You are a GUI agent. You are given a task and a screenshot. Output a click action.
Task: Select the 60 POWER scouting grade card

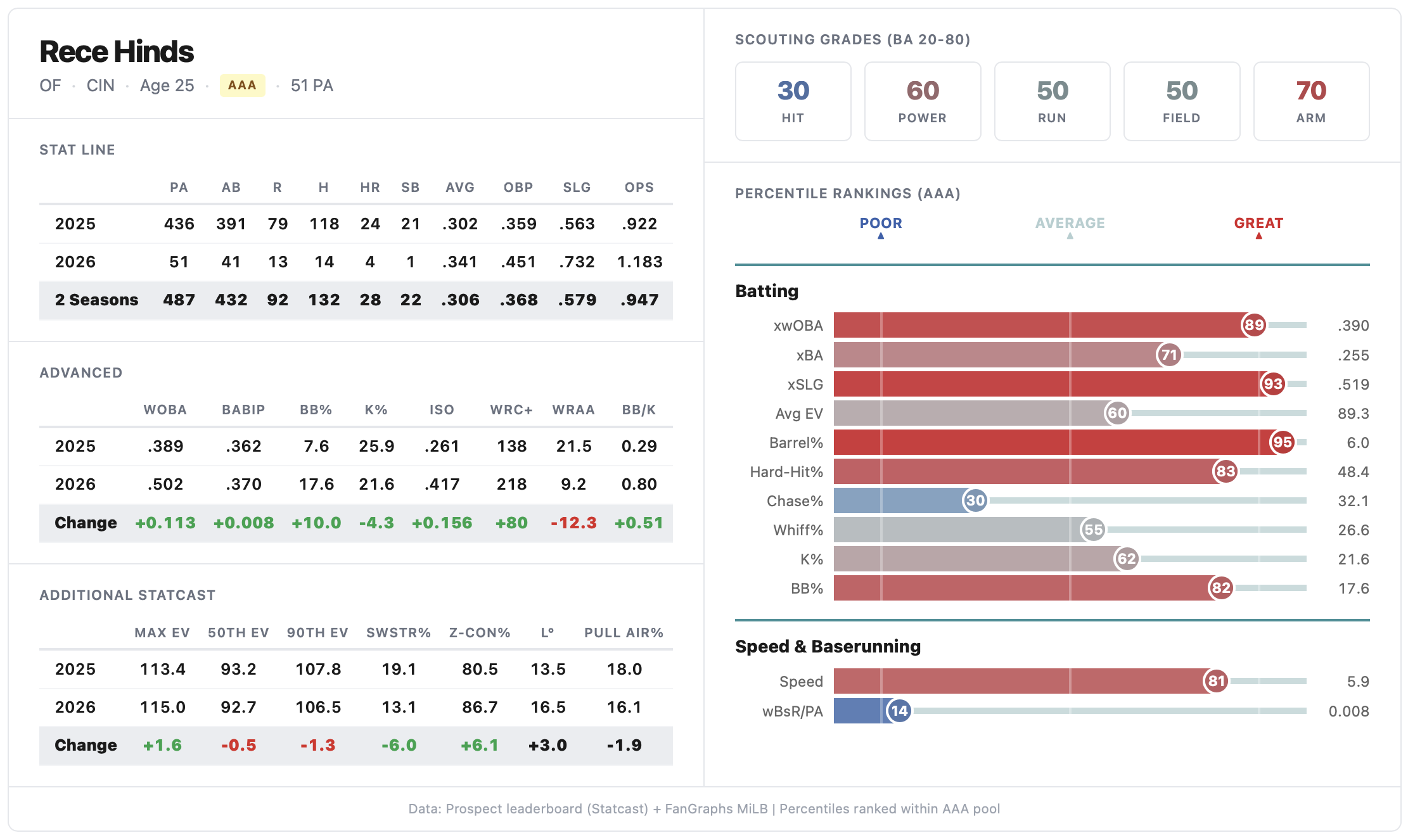(x=922, y=101)
